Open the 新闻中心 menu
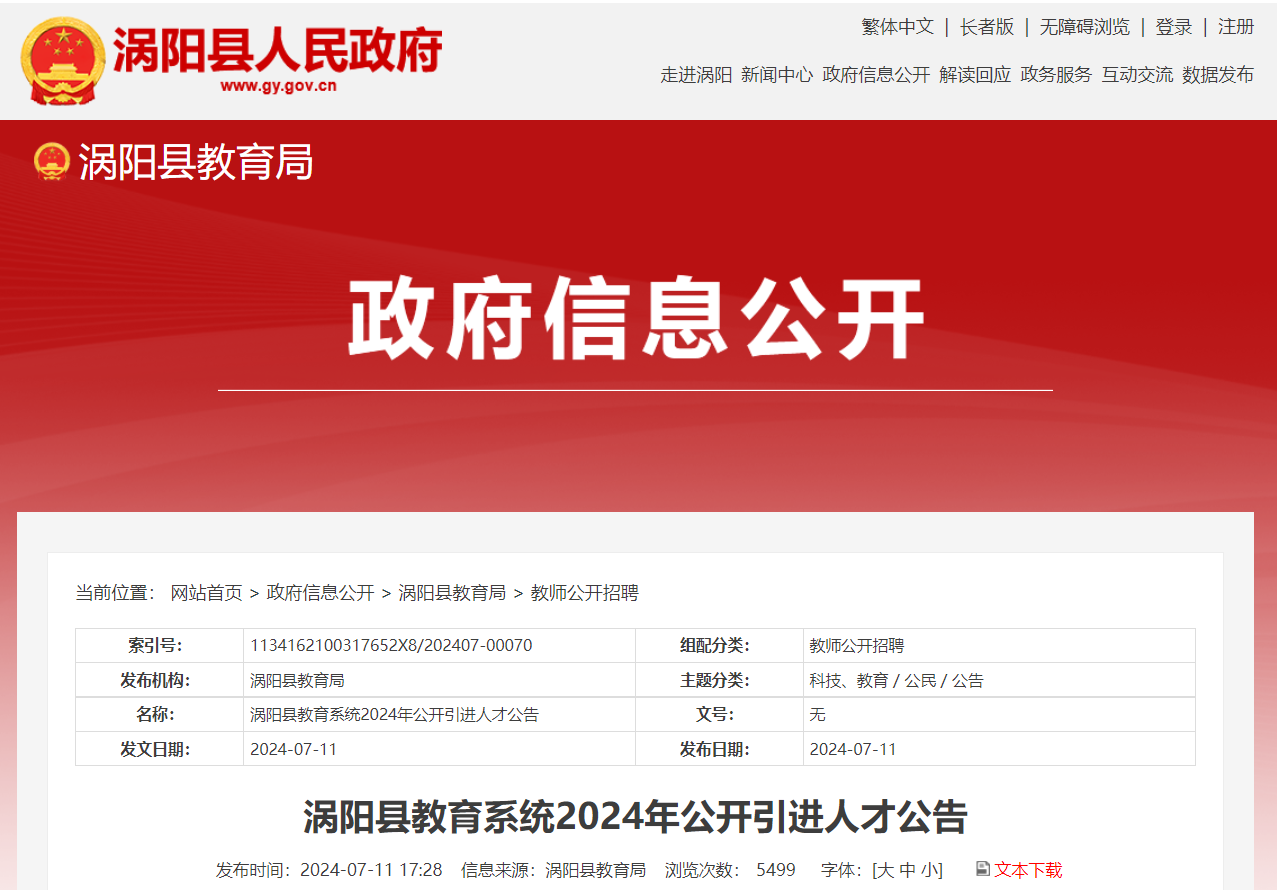This screenshot has height=890, width=1277. [x=776, y=75]
